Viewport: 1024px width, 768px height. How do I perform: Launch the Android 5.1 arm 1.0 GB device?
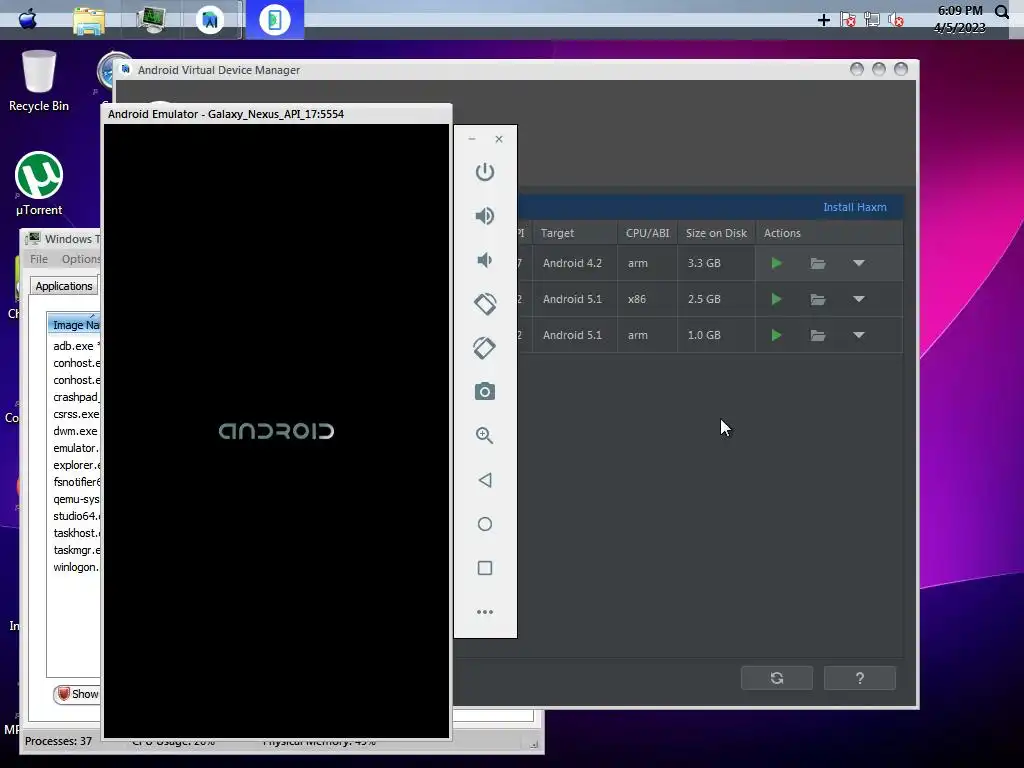776,335
